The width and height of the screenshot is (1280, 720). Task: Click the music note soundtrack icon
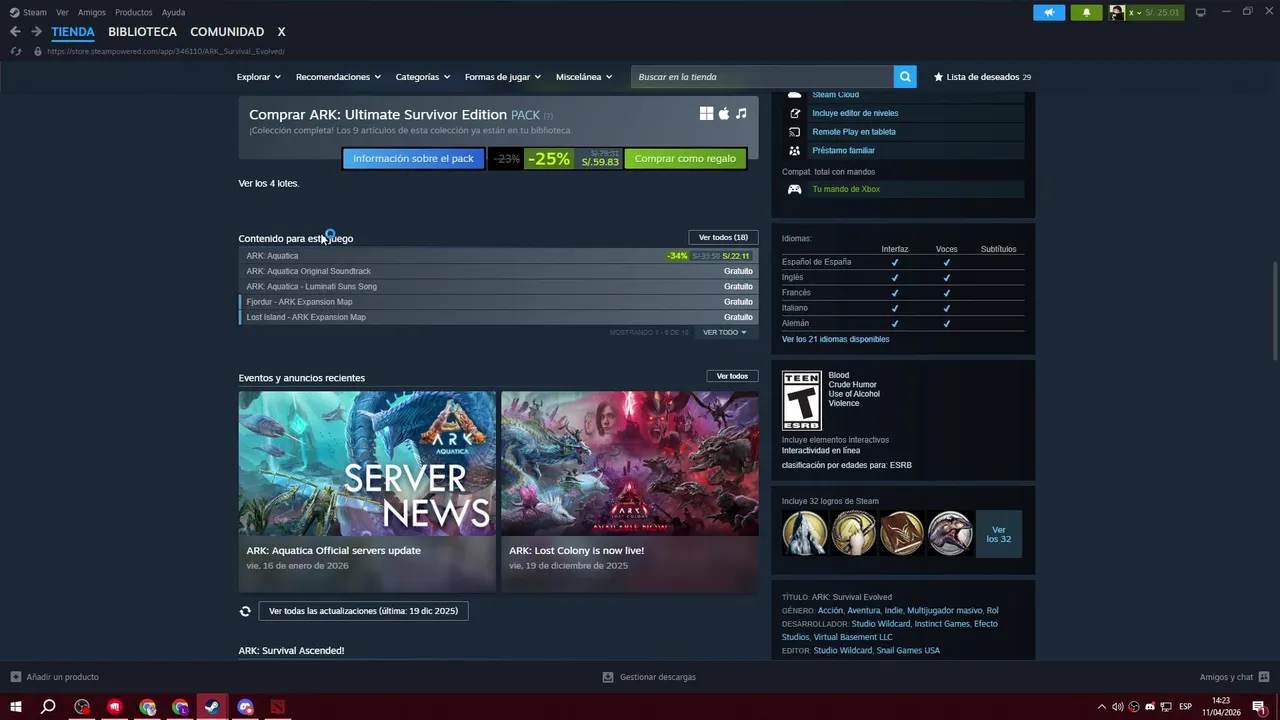pyautogui.click(x=741, y=114)
